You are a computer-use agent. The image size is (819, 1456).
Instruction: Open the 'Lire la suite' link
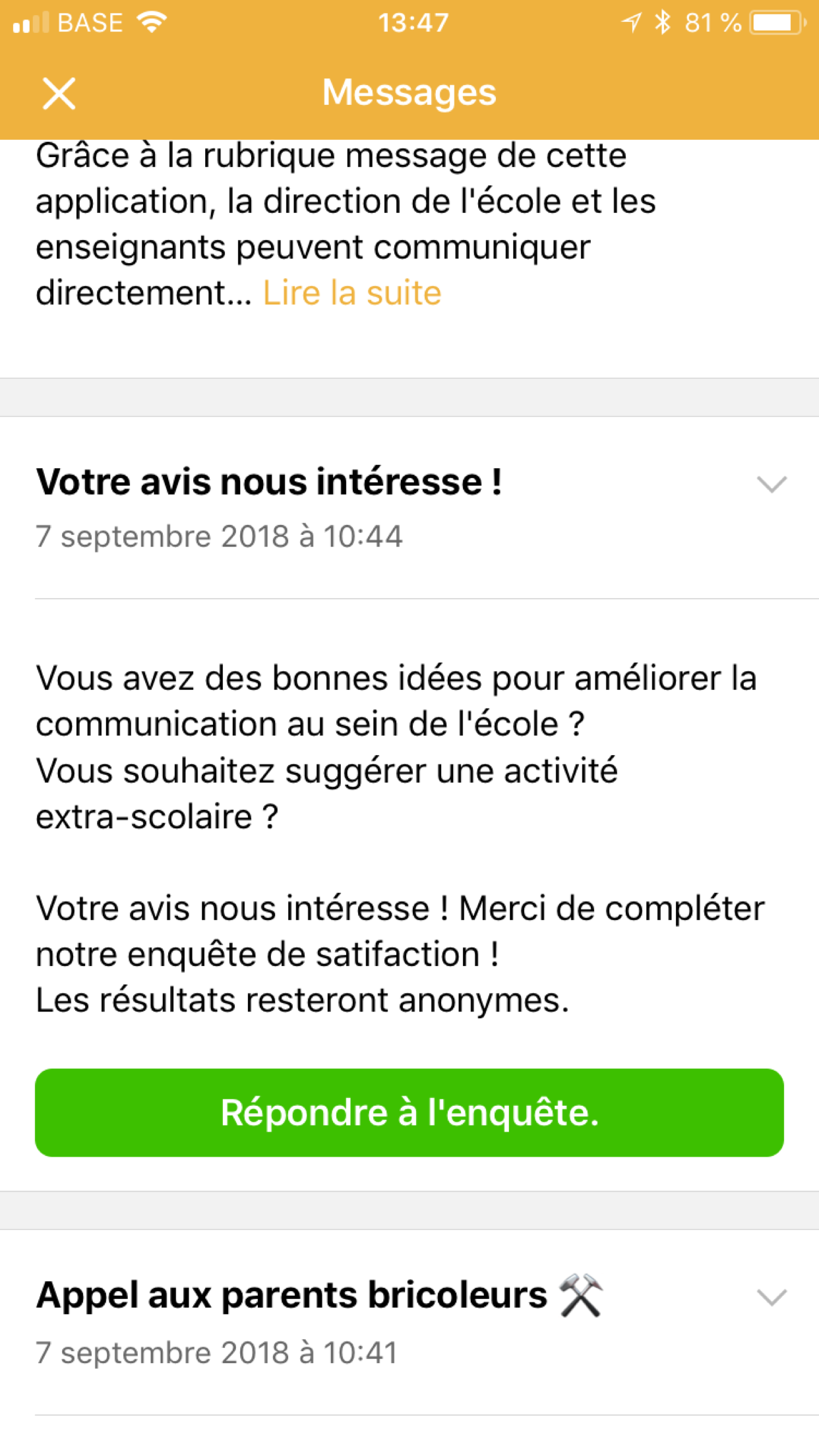tap(352, 293)
